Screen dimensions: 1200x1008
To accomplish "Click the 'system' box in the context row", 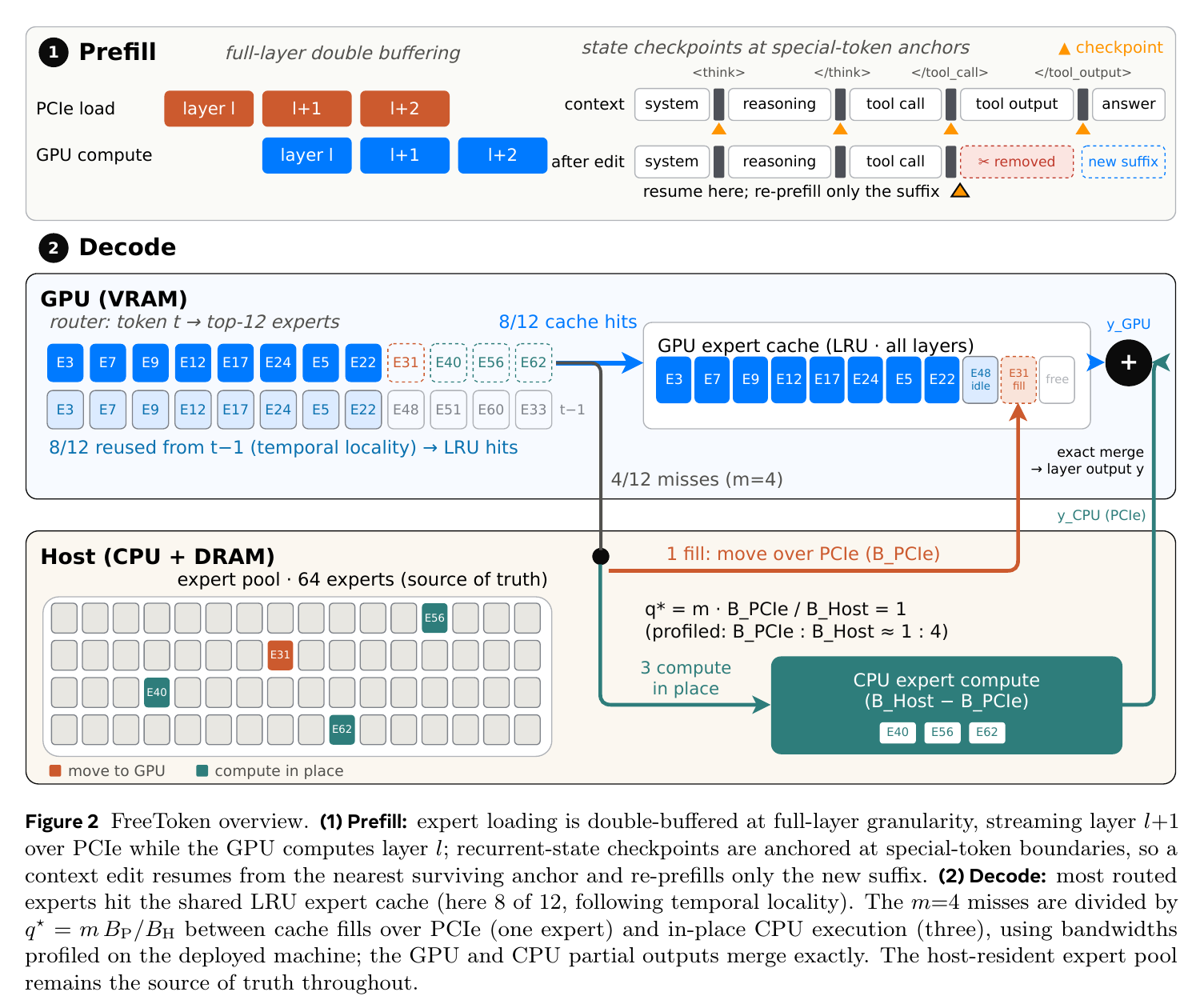I will point(672,104).
